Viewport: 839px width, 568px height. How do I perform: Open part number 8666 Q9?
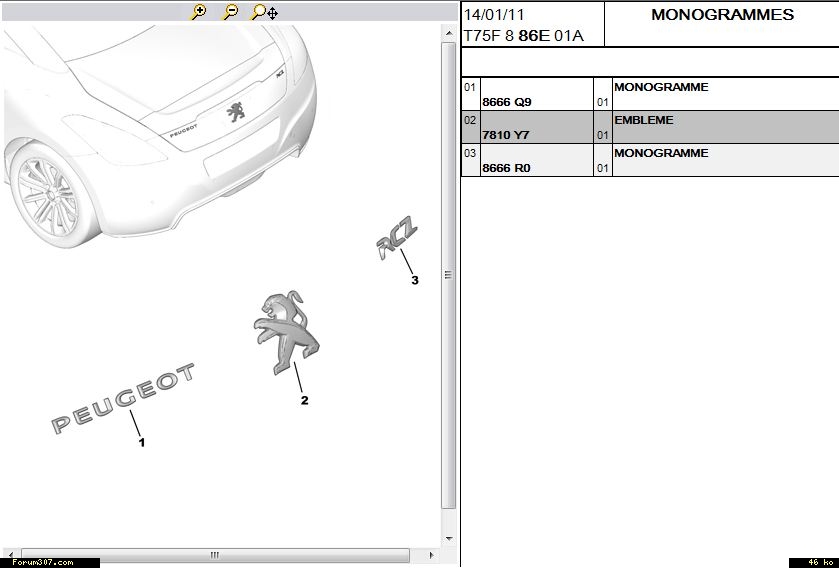coord(506,102)
